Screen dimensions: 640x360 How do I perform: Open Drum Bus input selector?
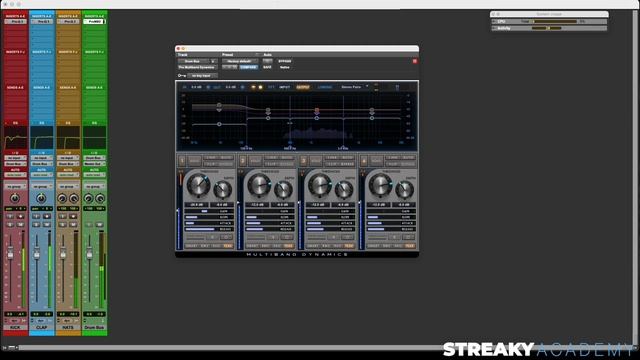[94, 158]
